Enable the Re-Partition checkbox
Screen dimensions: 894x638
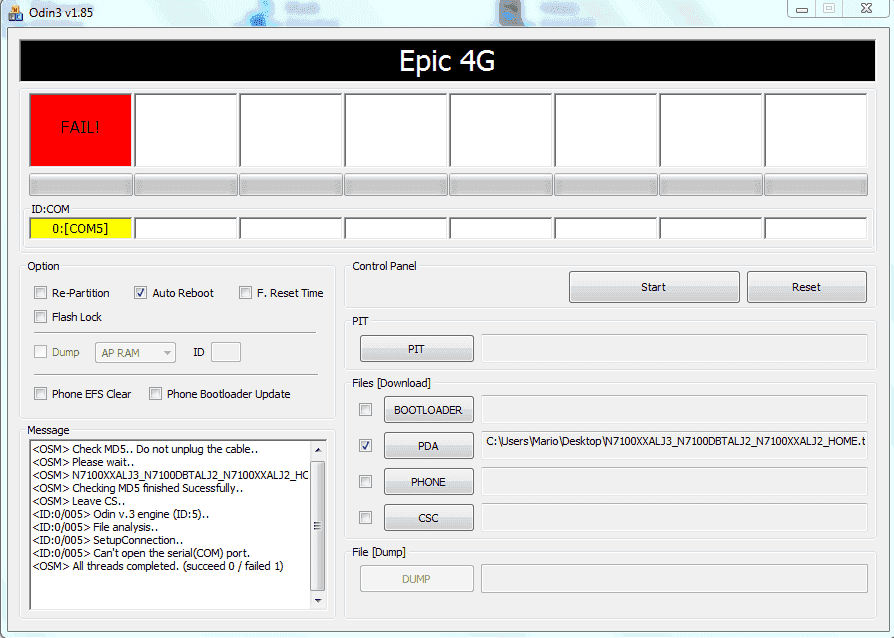pyautogui.click(x=40, y=293)
